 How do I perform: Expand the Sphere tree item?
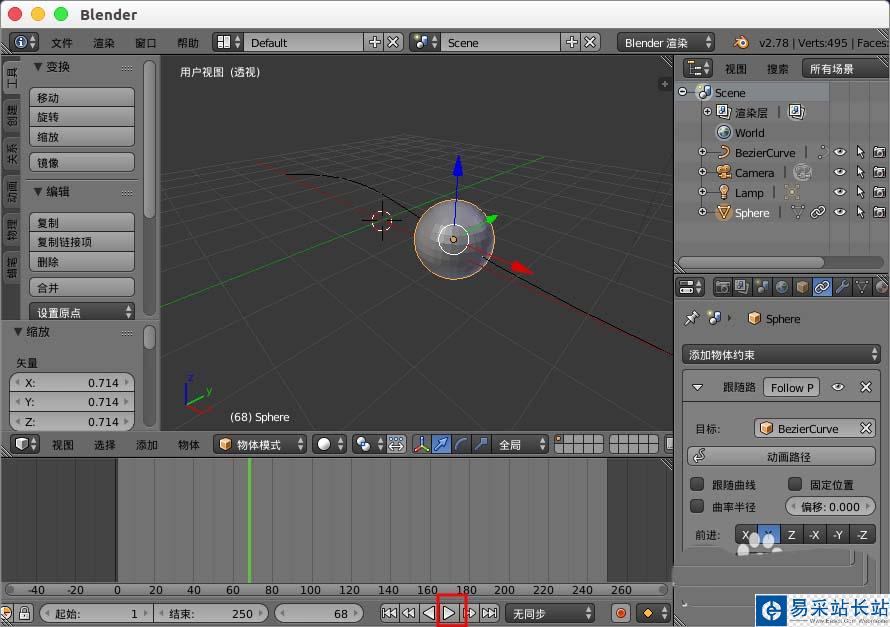click(x=703, y=212)
